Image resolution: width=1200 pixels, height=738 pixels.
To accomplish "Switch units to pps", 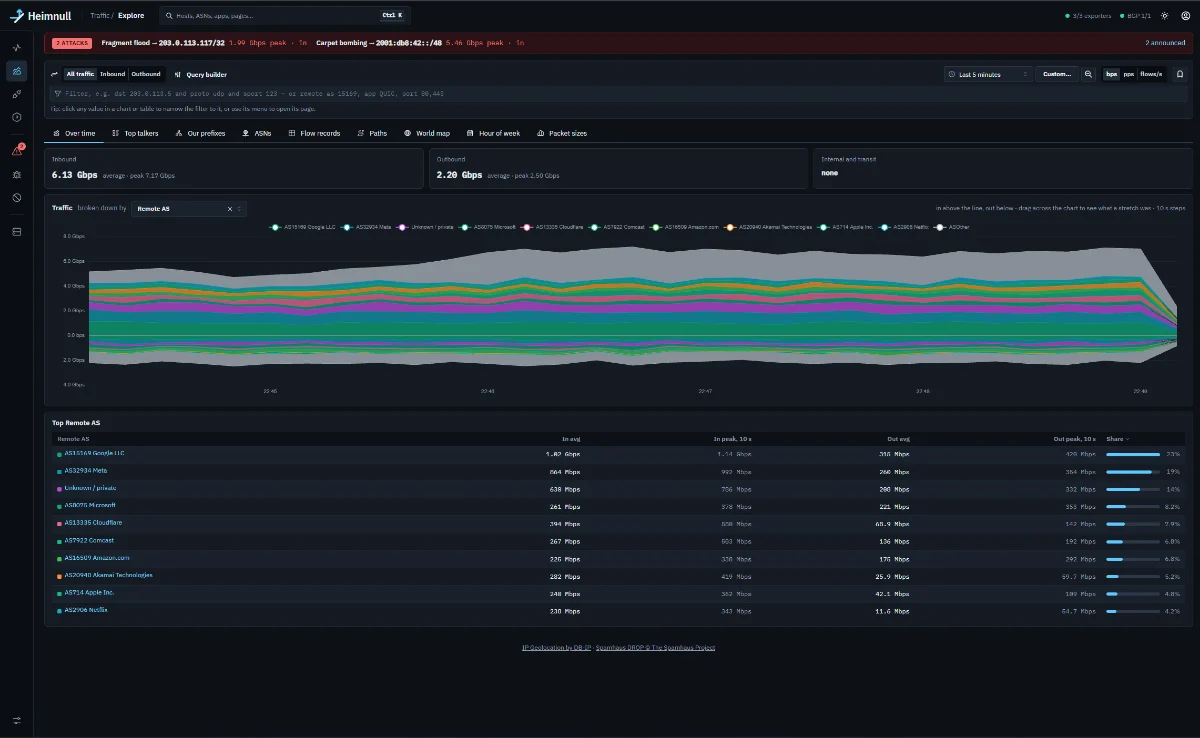I will (x=1129, y=74).
